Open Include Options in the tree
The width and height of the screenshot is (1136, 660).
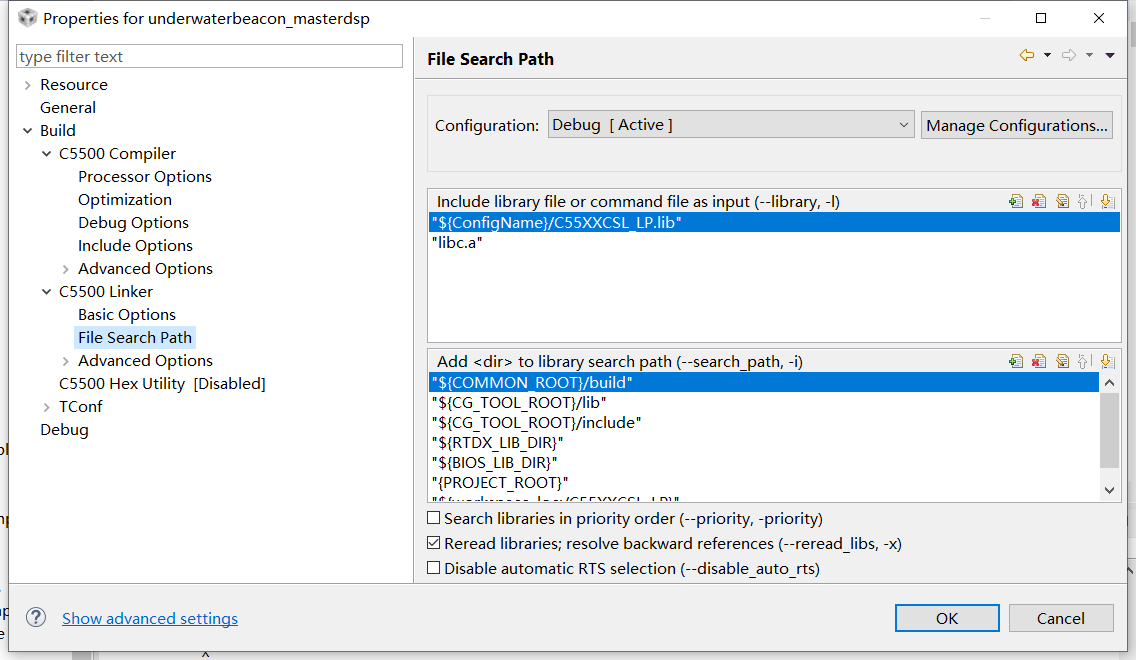[x=135, y=245]
